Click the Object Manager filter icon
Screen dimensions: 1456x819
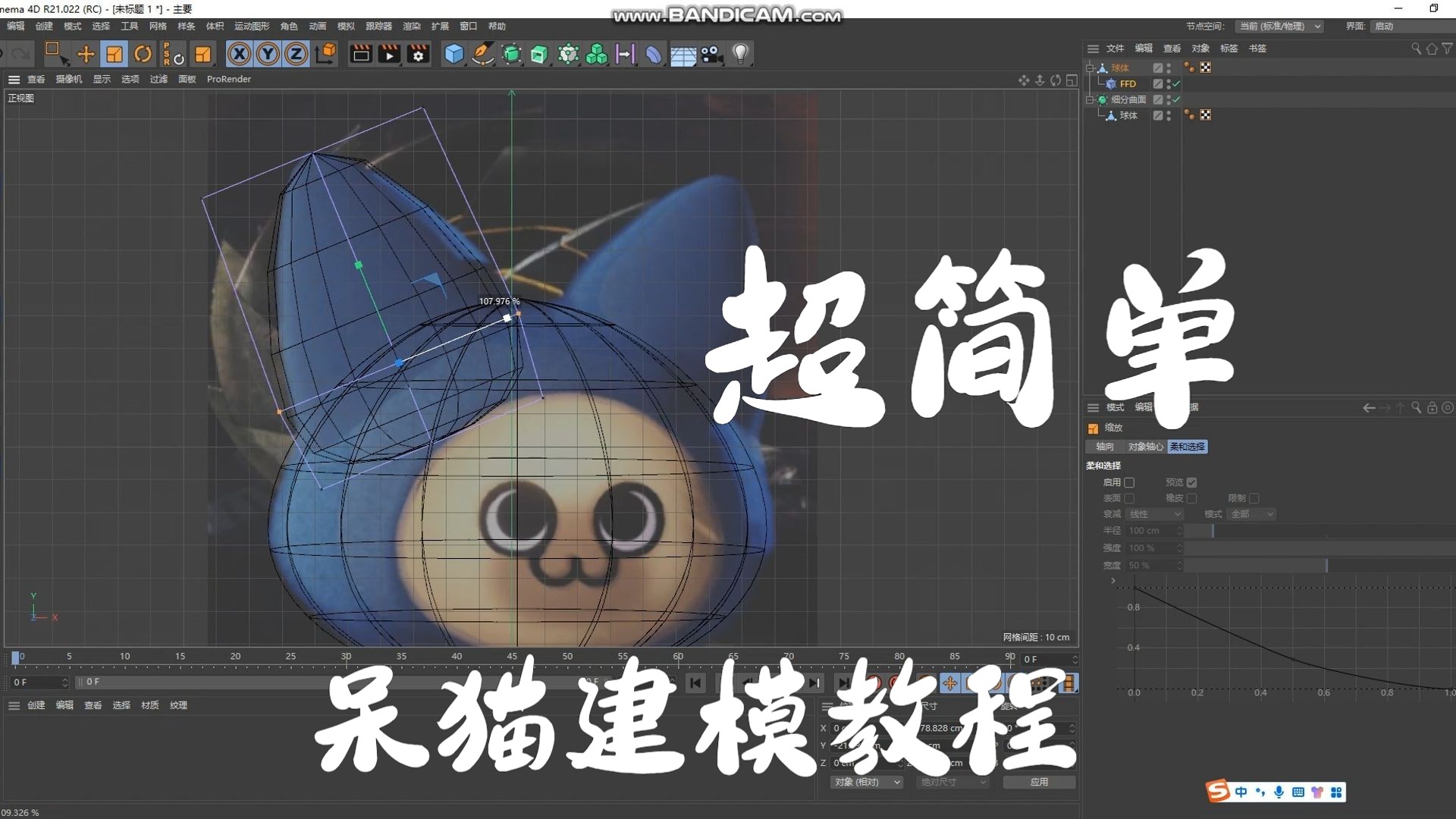(x=1447, y=48)
